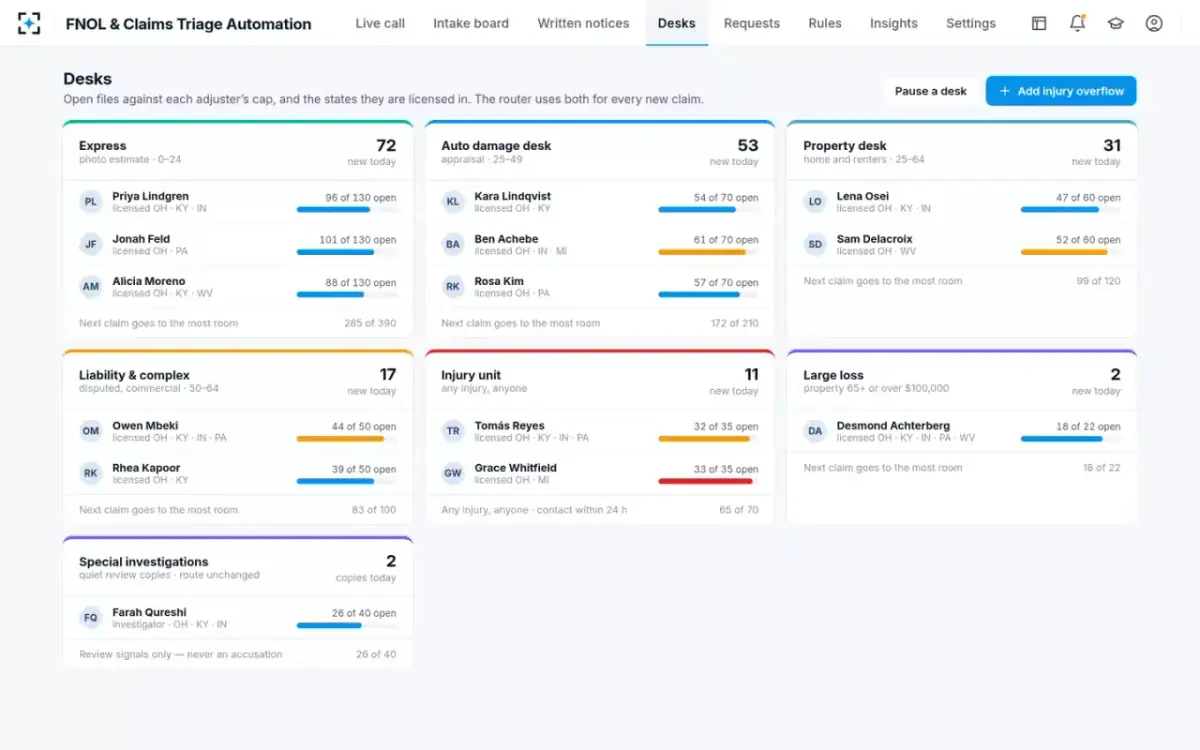
Task: Click Tomás Reyes's TR avatar
Action: [x=453, y=431]
